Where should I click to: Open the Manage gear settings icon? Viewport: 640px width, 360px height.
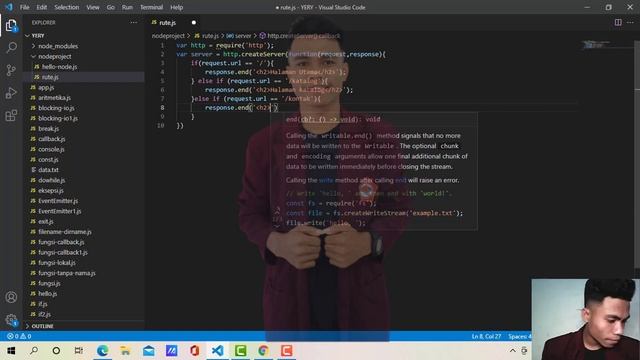[11, 320]
